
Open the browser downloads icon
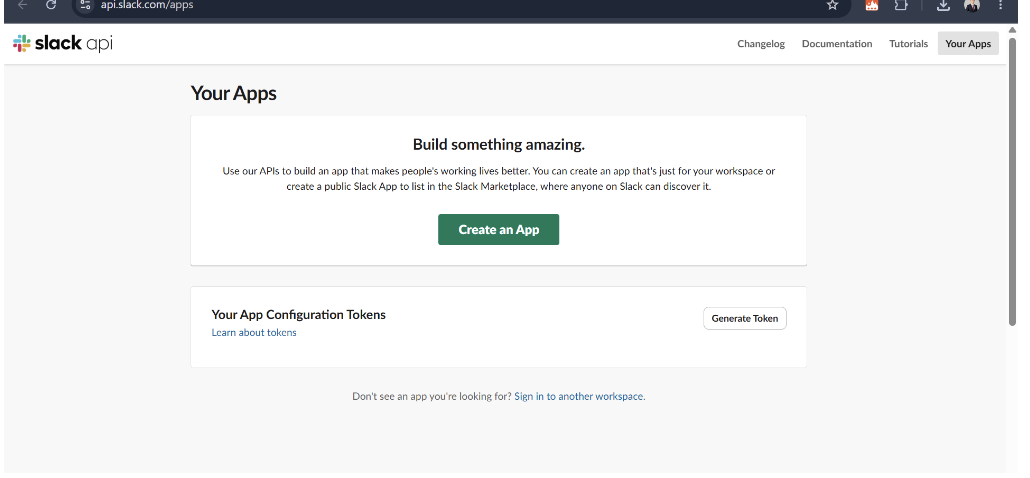coord(943,5)
